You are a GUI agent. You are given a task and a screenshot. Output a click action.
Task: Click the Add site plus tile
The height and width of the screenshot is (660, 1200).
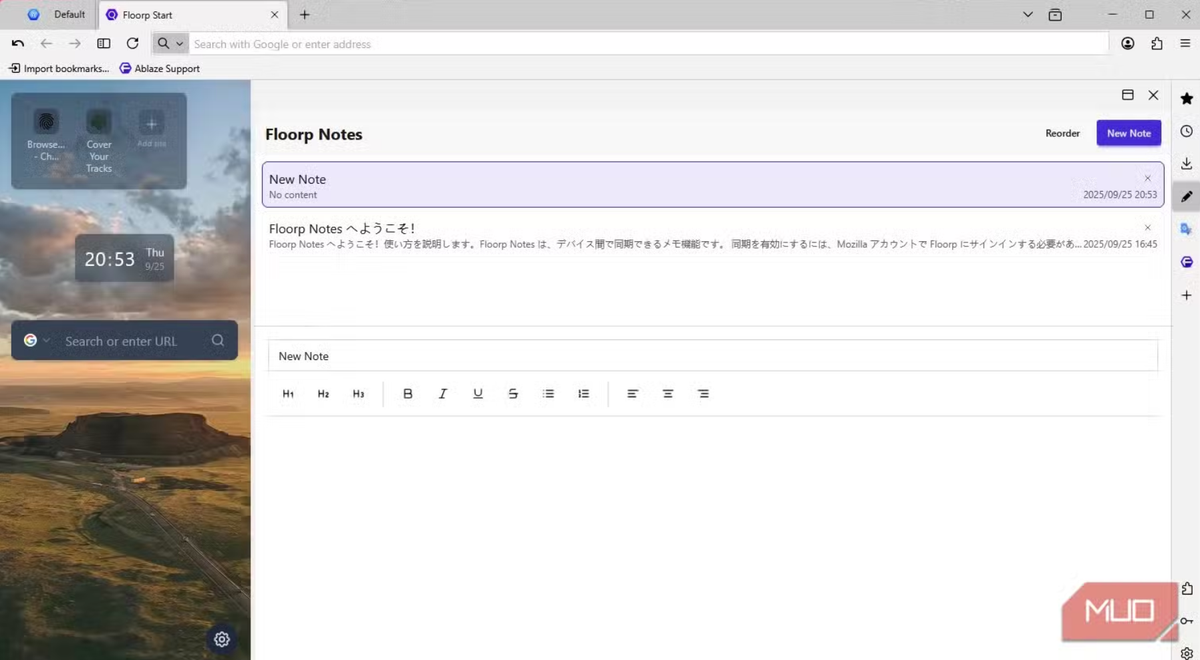click(151, 129)
